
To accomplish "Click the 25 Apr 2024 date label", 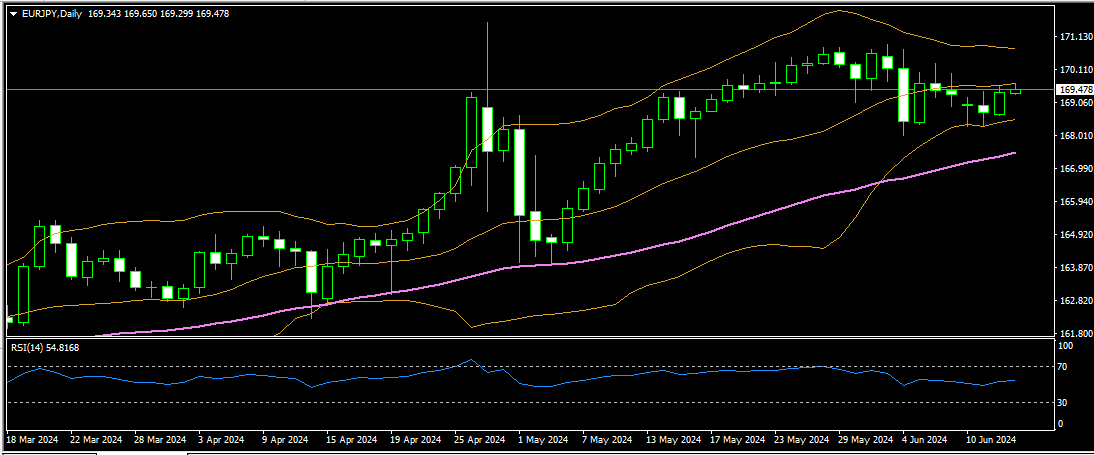I will [479, 440].
